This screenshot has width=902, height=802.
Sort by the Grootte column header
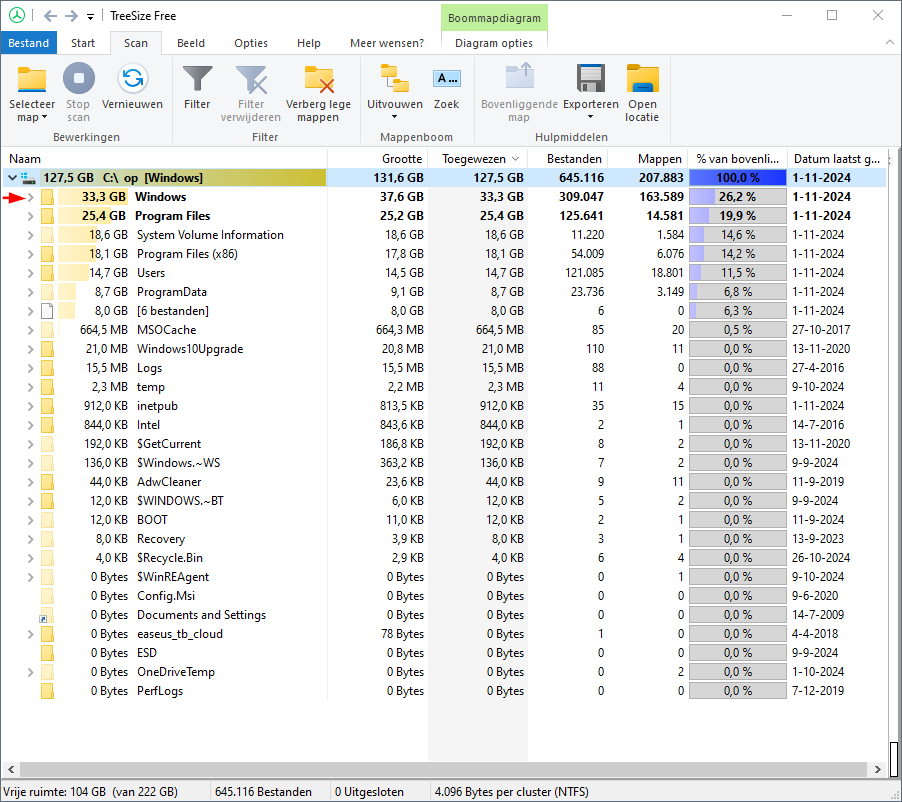[402, 158]
